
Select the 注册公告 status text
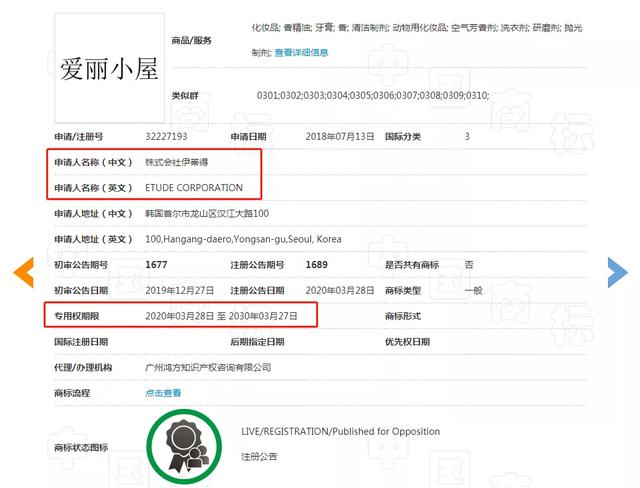coord(259,457)
